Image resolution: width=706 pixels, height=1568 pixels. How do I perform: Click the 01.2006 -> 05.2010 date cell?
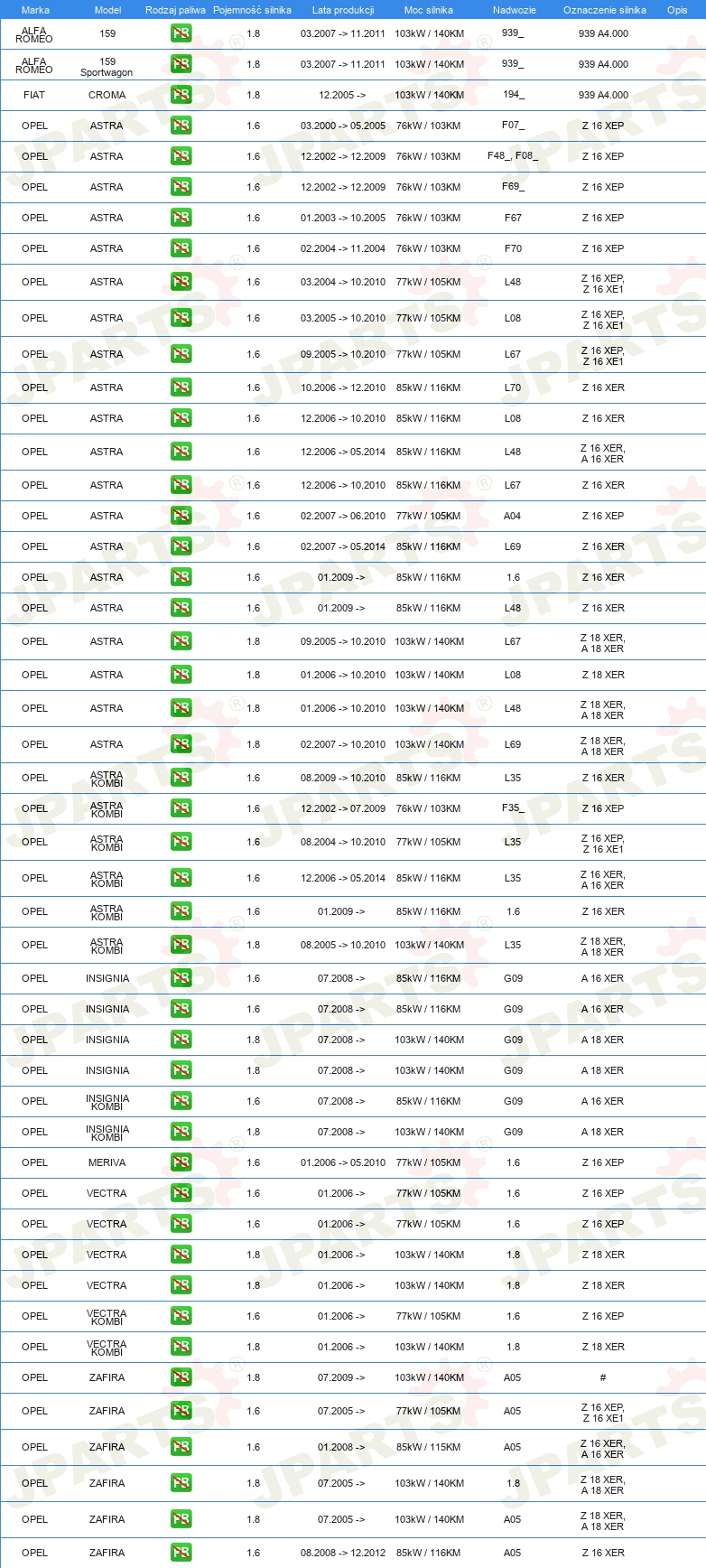click(343, 1162)
